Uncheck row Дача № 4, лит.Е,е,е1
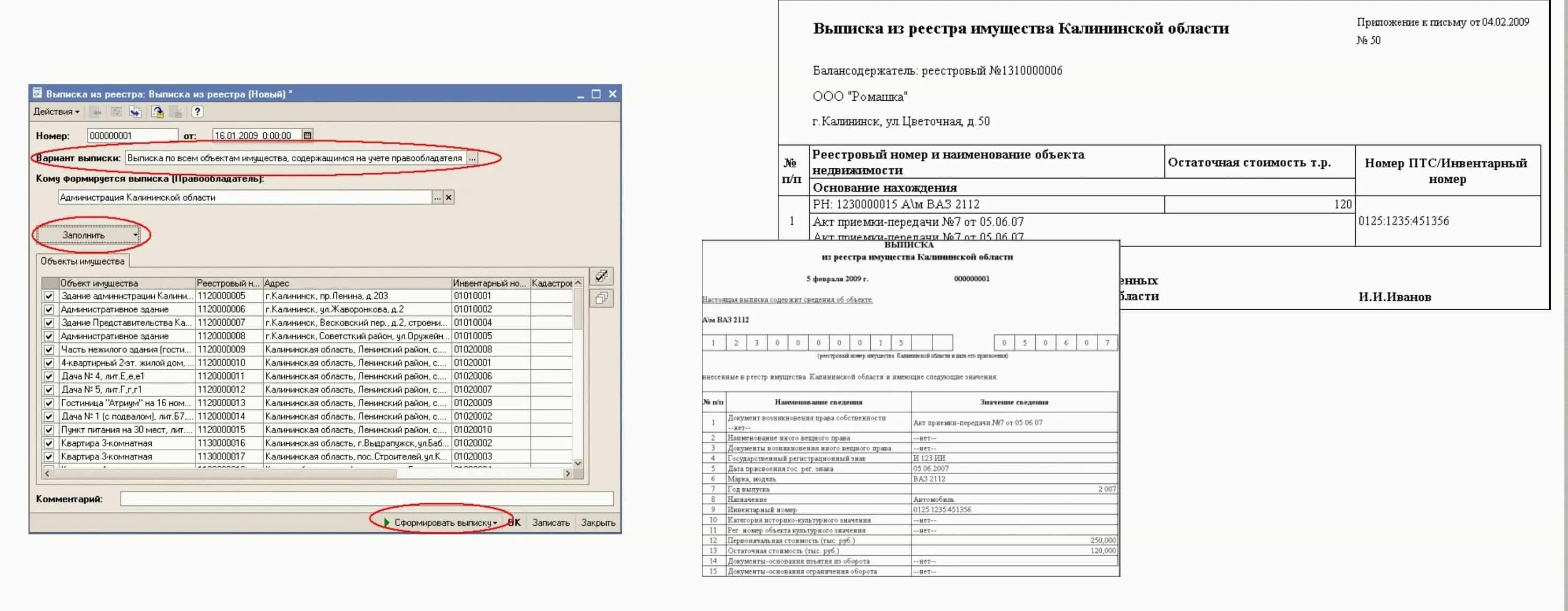 [49, 376]
